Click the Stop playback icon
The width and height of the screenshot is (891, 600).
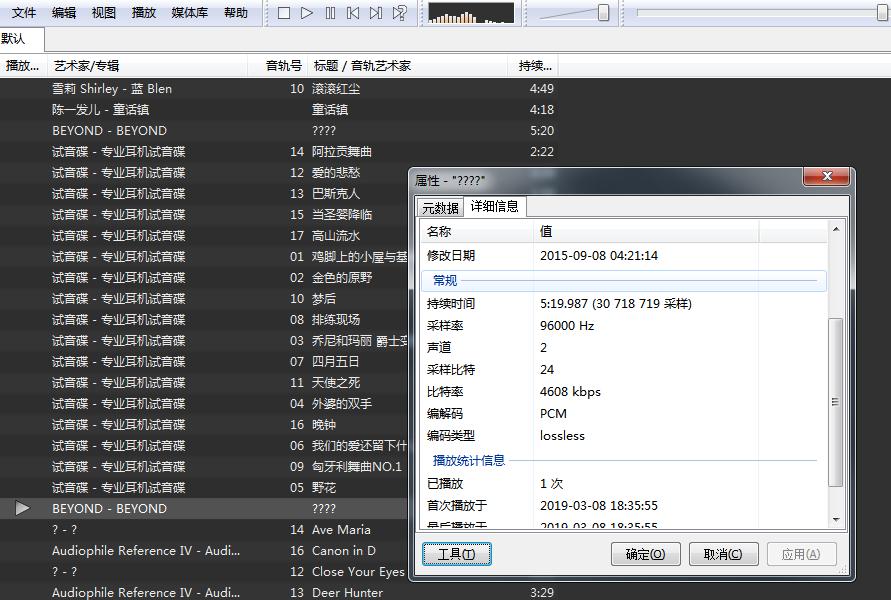click(283, 13)
